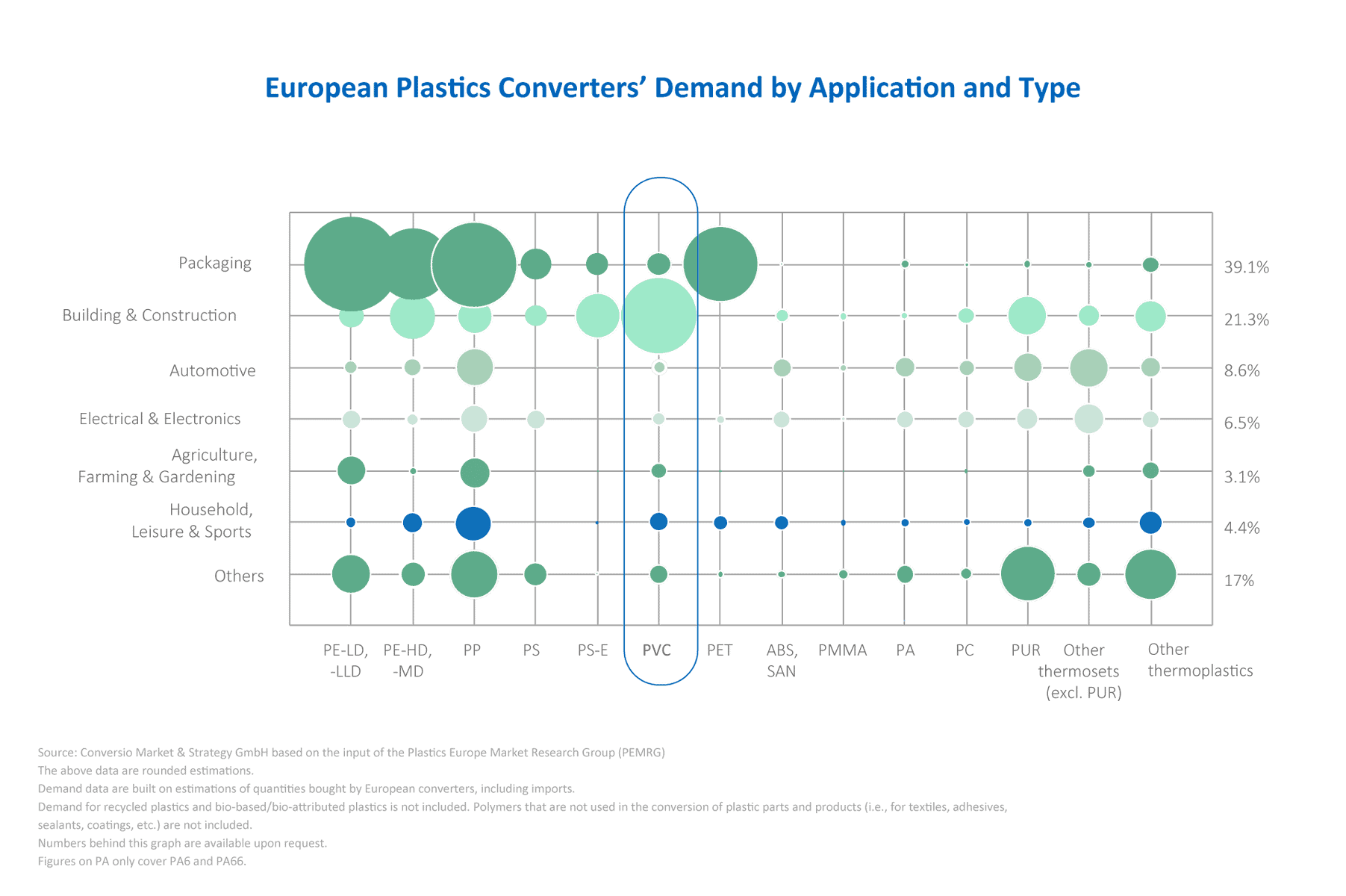Select the PET Packaging bubble

[x=720, y=264]
